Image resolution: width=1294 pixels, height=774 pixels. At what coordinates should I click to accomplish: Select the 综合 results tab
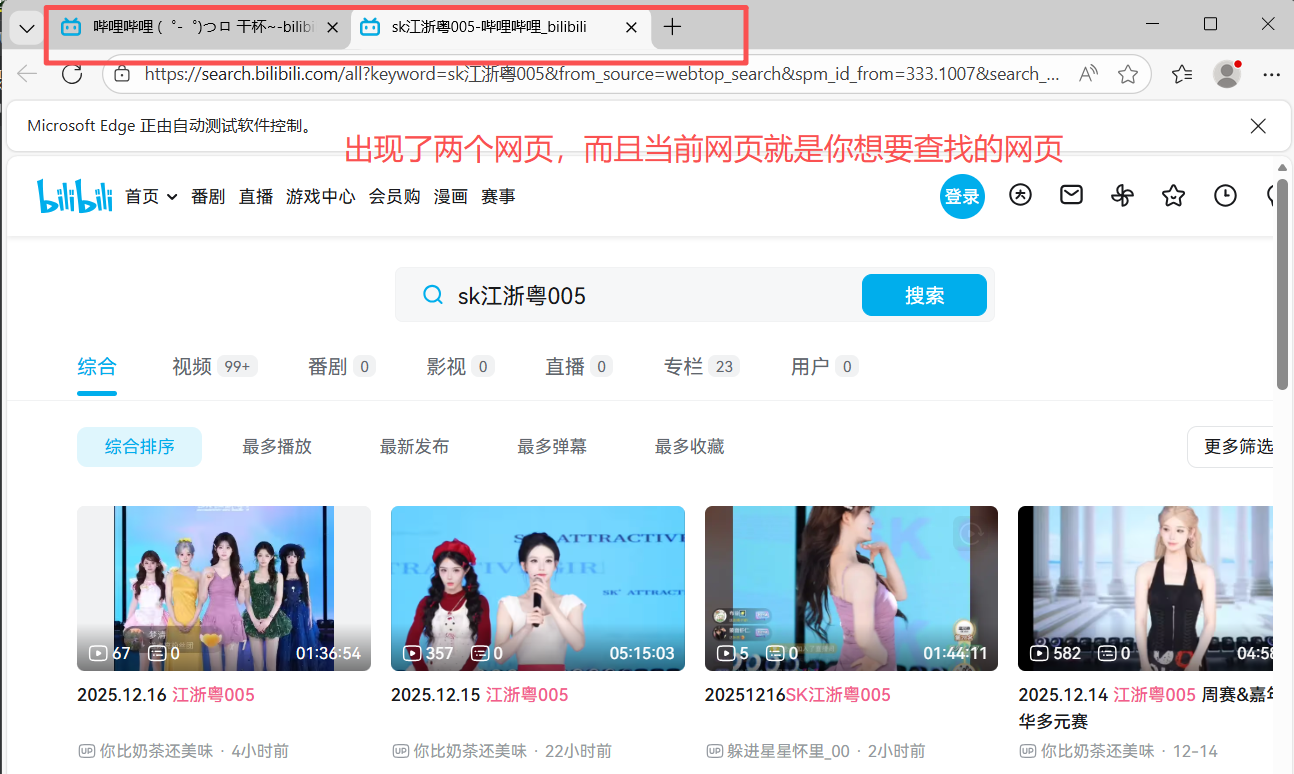click(x=97, y=367)
